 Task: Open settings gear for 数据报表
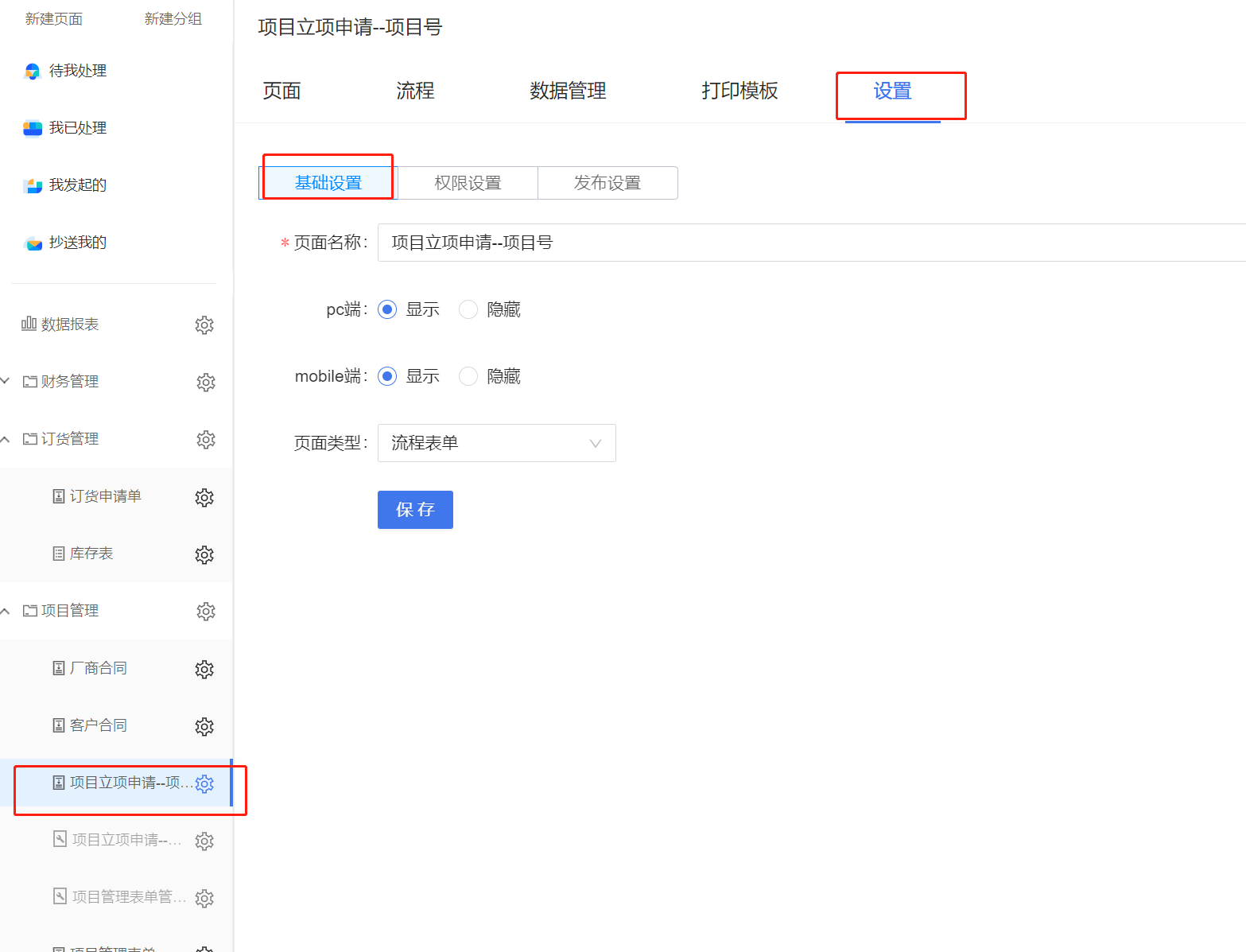click(x=204, y=324)
